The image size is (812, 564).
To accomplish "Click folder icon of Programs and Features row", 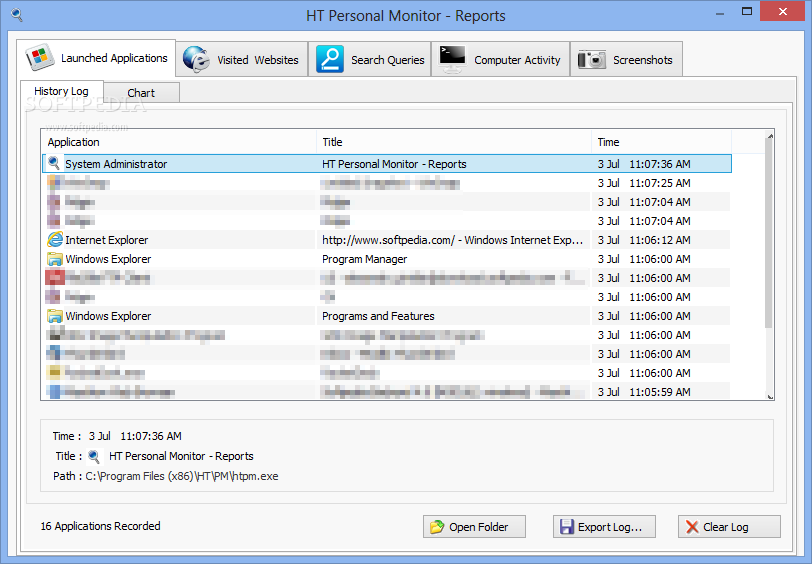I will click(x=54, y=315).
